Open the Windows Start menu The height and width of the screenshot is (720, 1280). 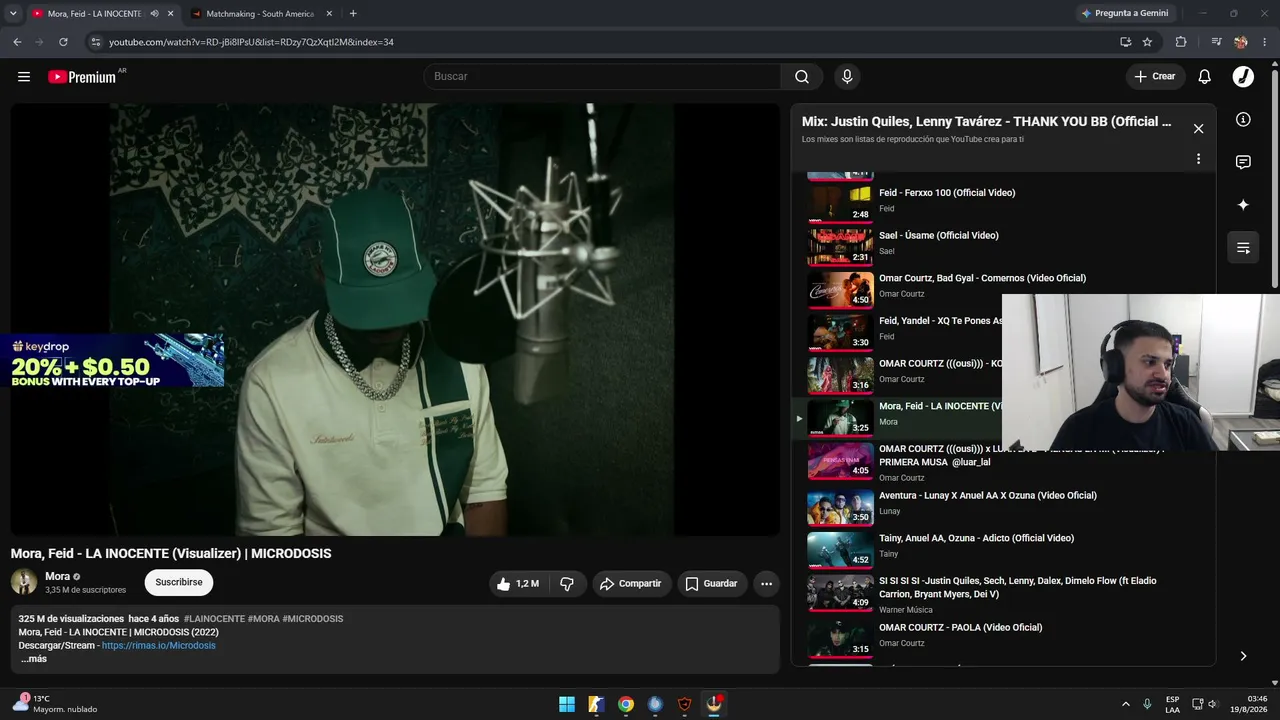(x=567, y=704)
